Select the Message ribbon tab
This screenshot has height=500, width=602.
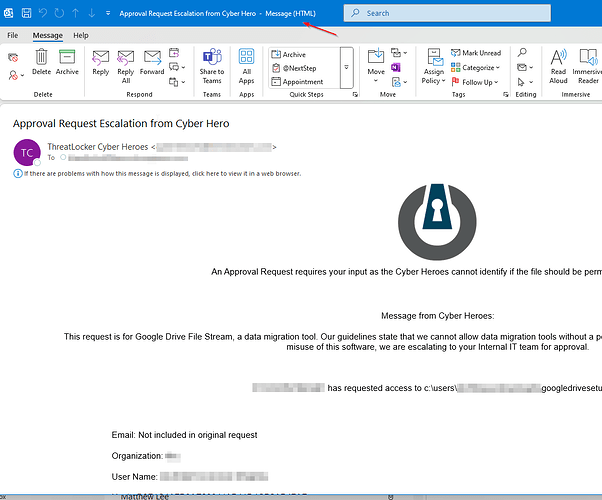(x=48, y=35)
